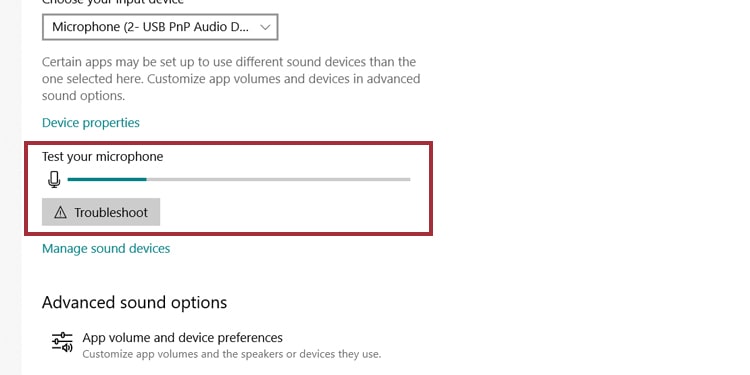Click the gray sidebar strip at left edge
The width and height of the screenshot is (750, 375).
[x=11, y=188]
